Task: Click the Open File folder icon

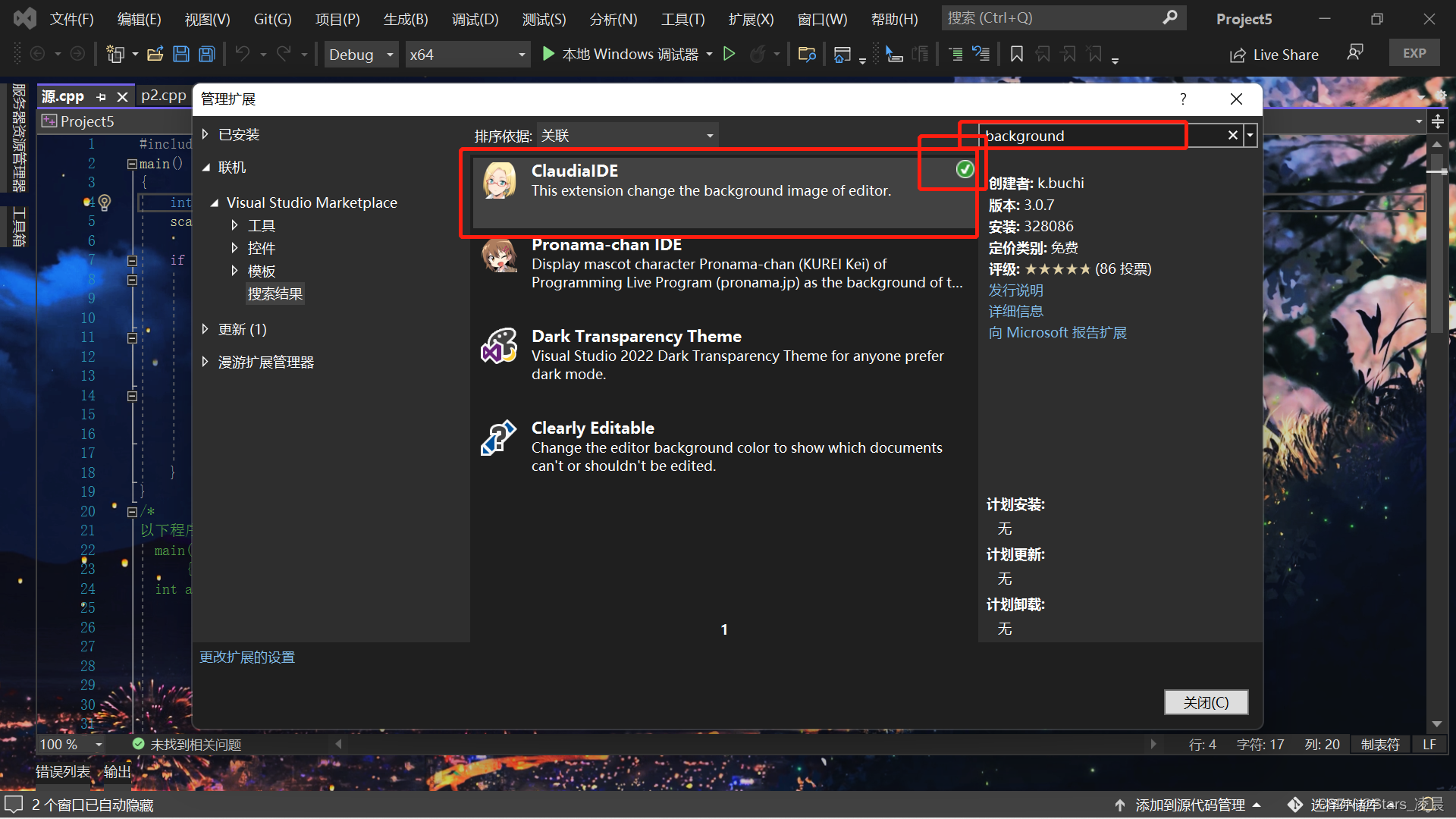Action: point(155,54)
